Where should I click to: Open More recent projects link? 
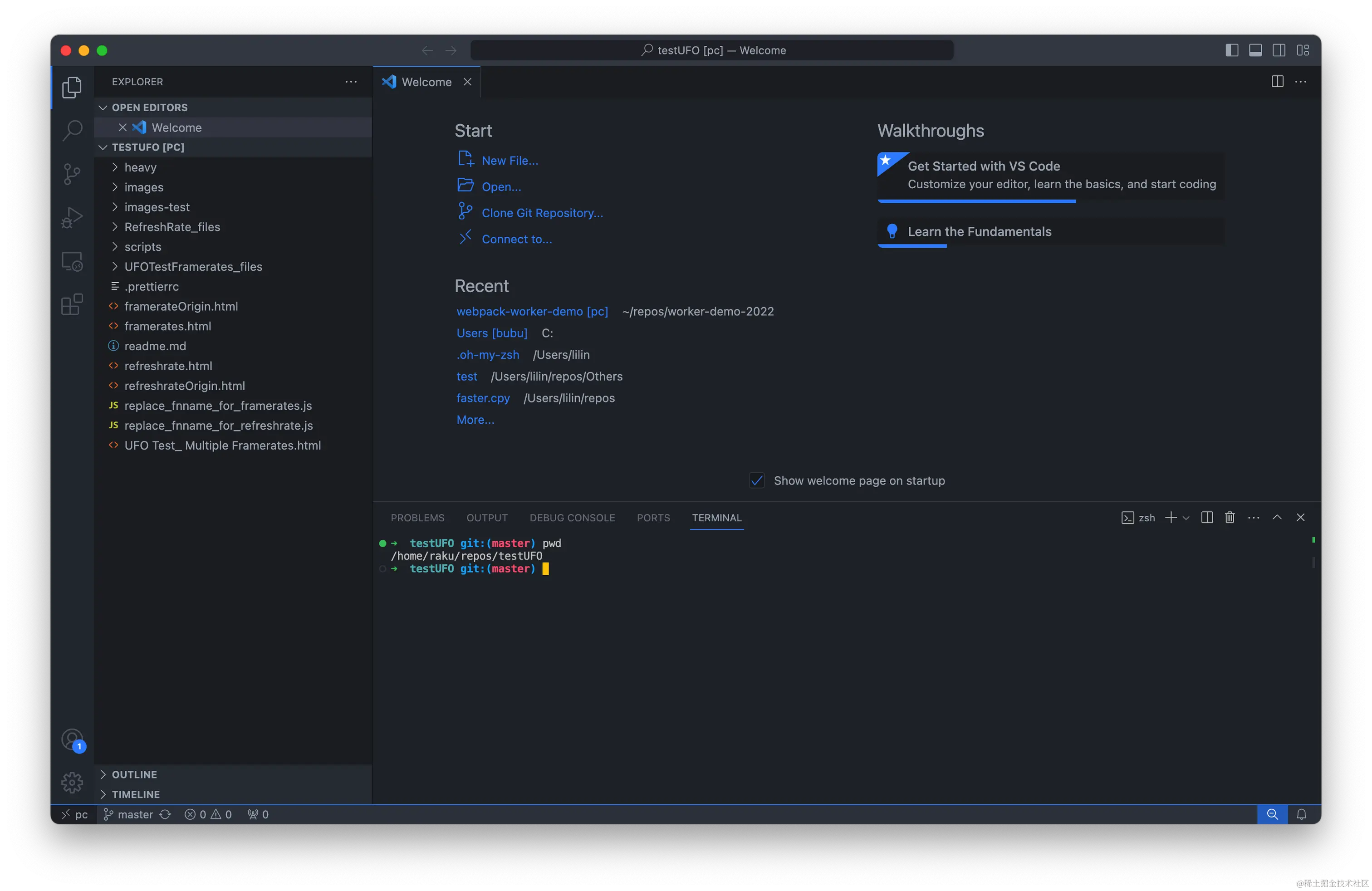pyautogui.click(x=475, y=420)
